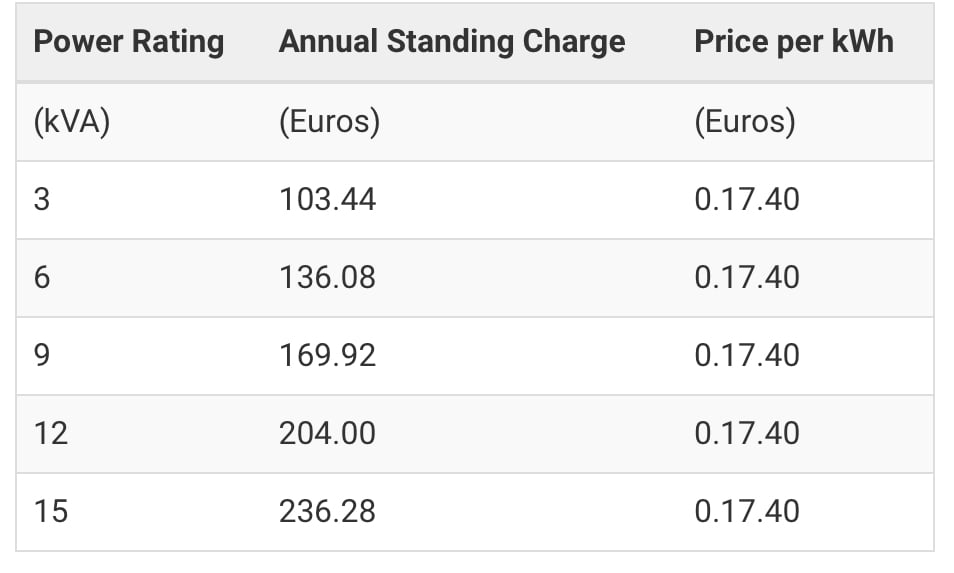Select the 204.00 standing charge value

[327, 434]
